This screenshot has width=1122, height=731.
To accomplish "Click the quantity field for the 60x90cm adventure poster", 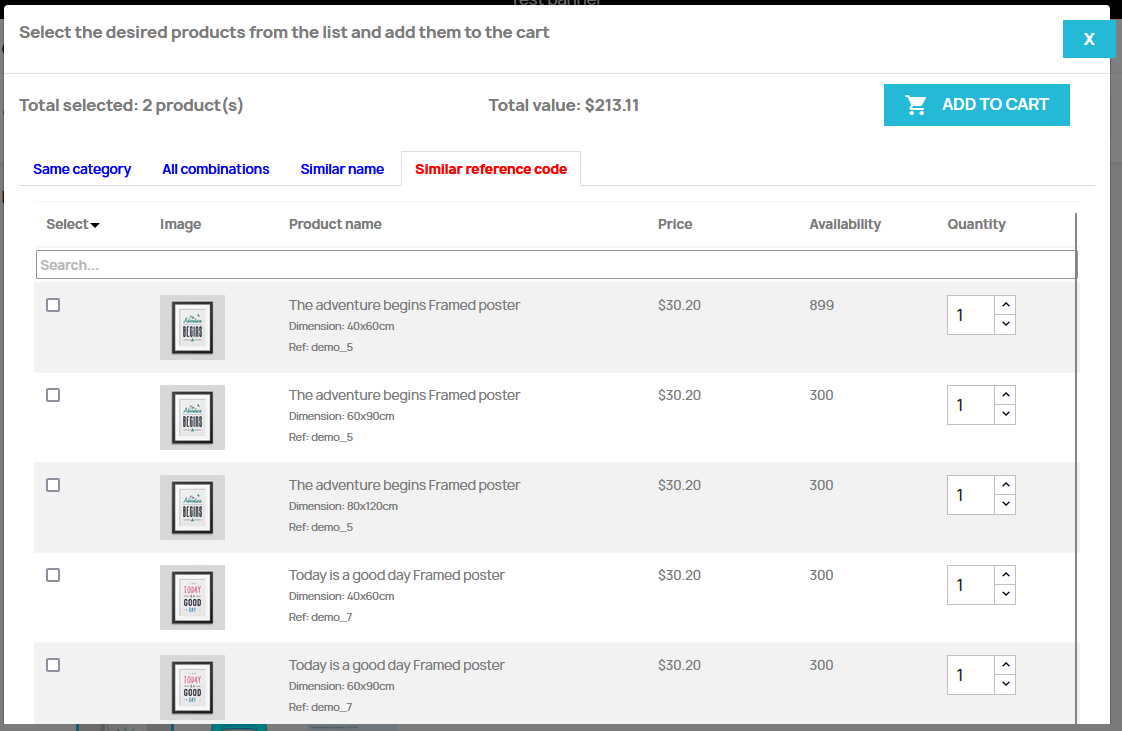I will [x=970, y=405].
